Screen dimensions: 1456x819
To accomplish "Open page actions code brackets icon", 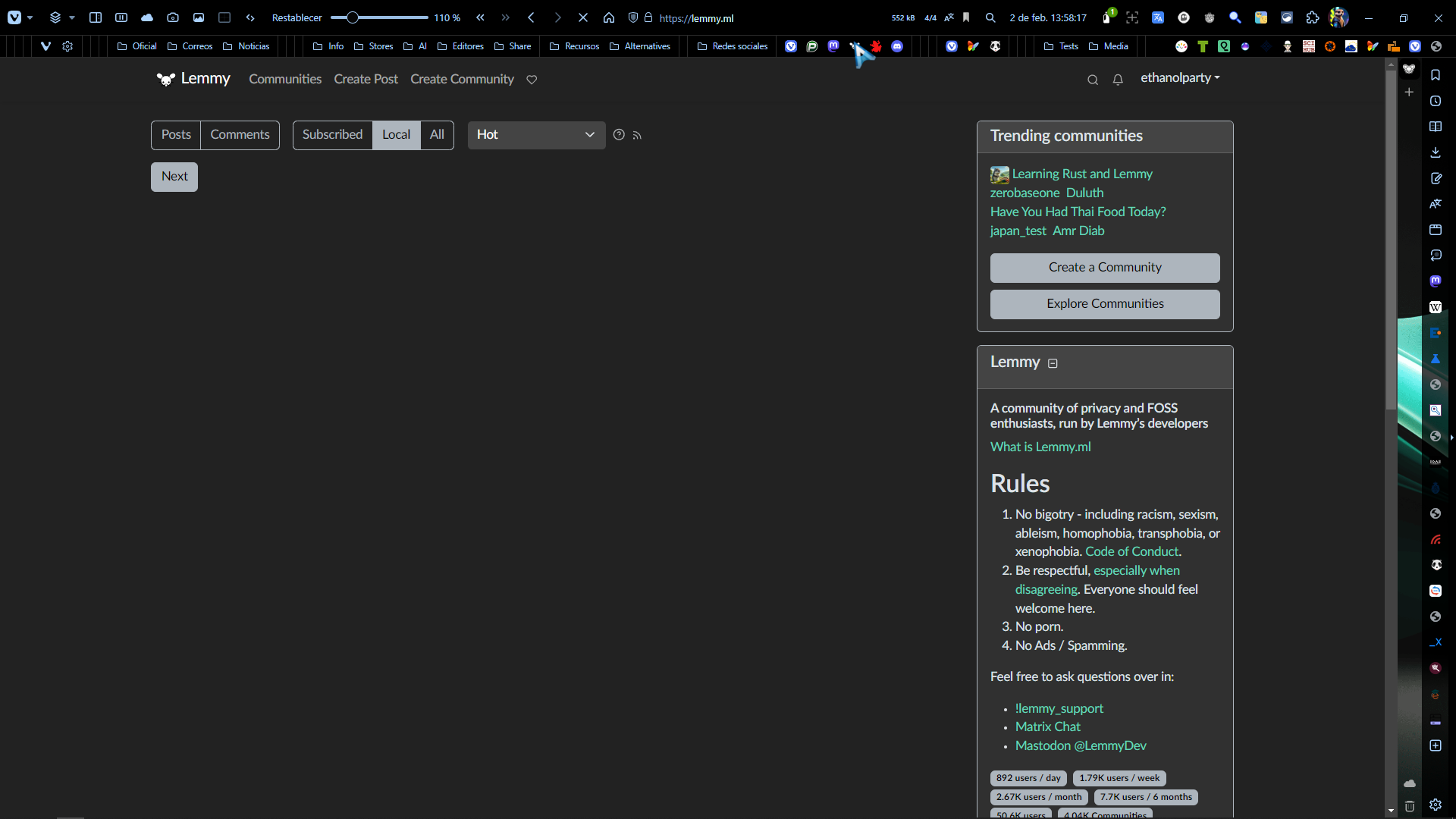I will coord(250,17).
